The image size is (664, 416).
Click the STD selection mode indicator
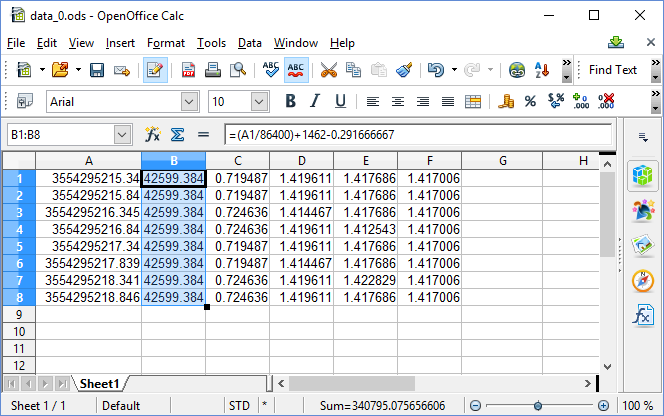(239, 405)
